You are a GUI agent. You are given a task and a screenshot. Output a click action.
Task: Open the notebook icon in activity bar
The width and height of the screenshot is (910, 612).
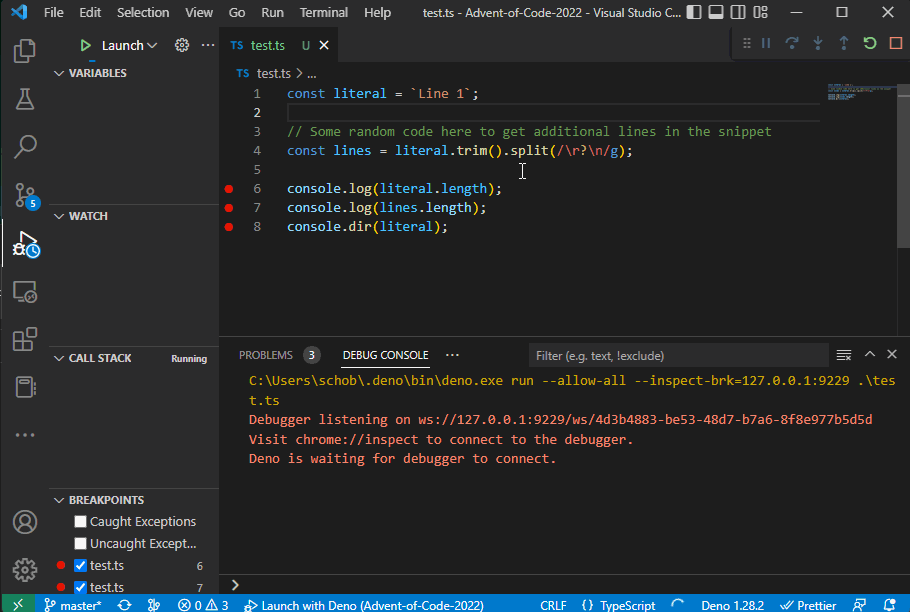click(24, 387)
